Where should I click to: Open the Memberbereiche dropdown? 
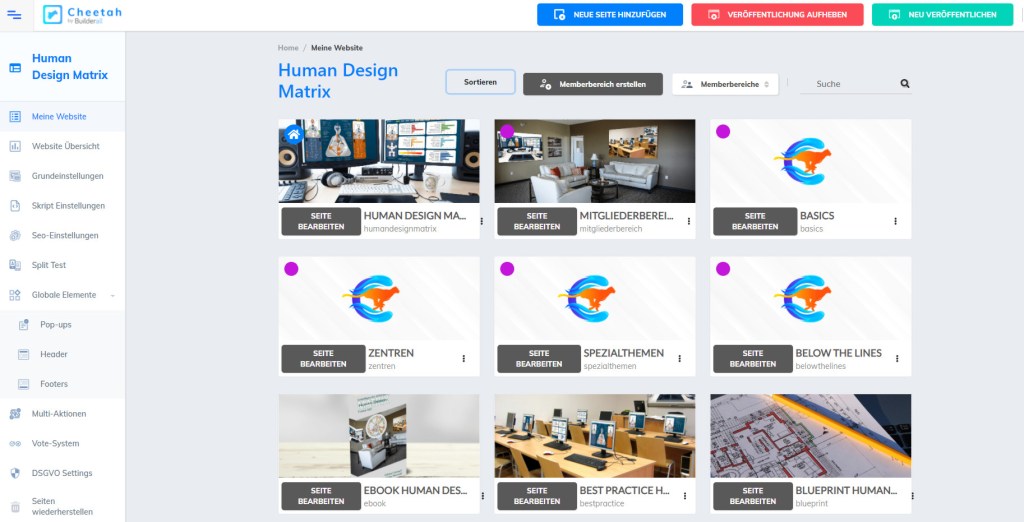[725, 84]
